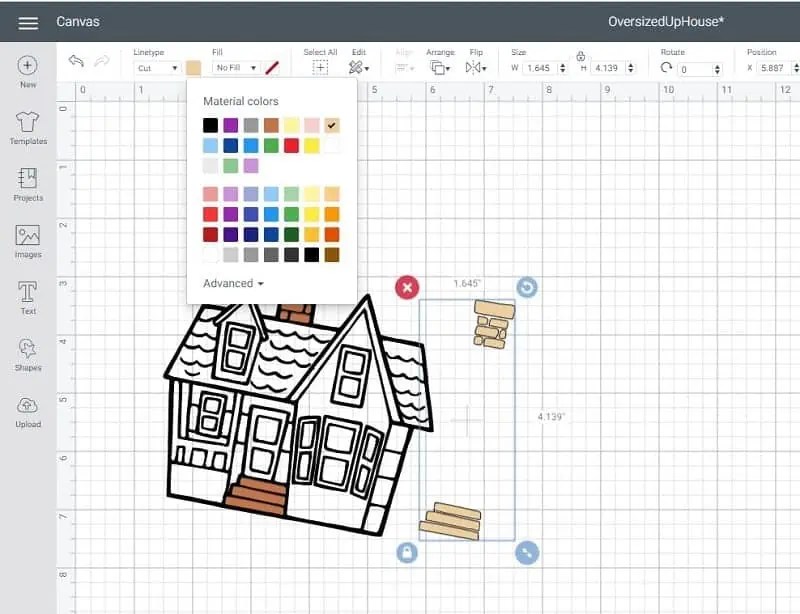Pick the dark blue material color in second row

tap(231, 145)
